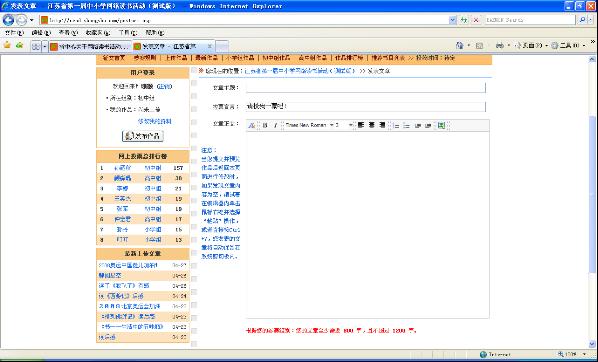Click inside the Live Search box
The height and width of the screenshot is (362, 598).
529,20
